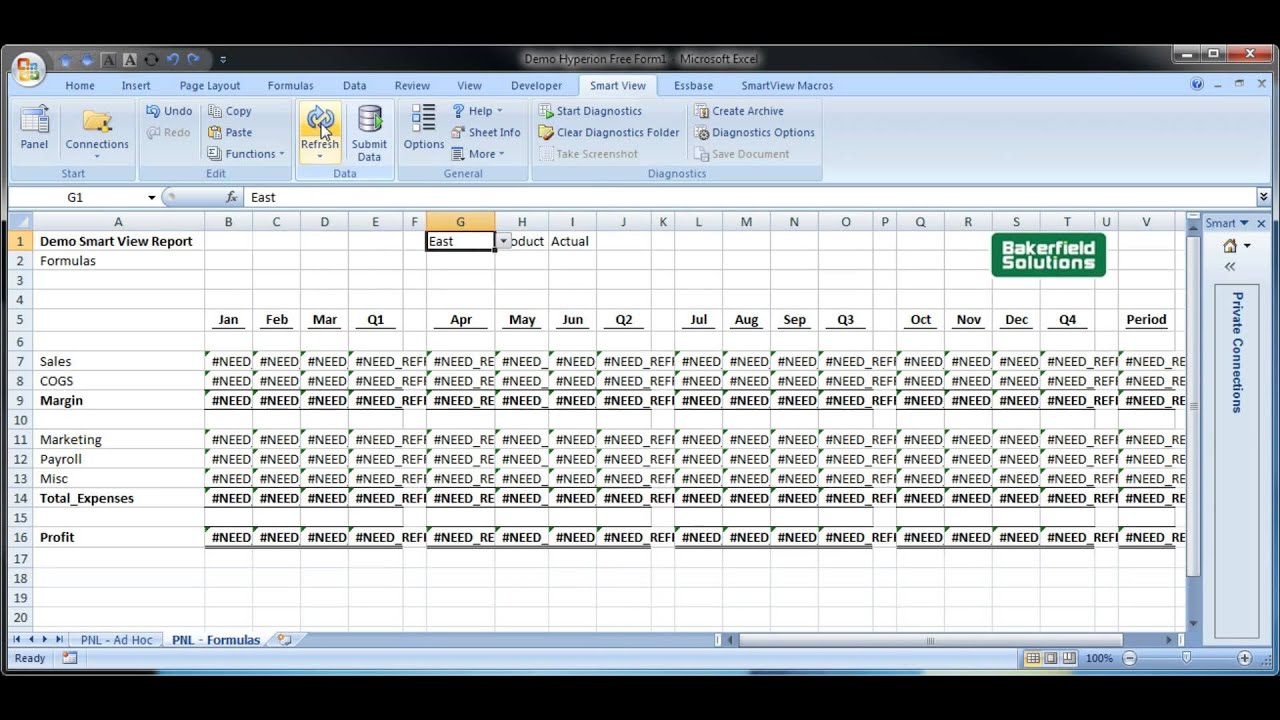The image size is (1280, 720).
Task: Click Start Diagnostics
Action: click(x=590, y=111)
